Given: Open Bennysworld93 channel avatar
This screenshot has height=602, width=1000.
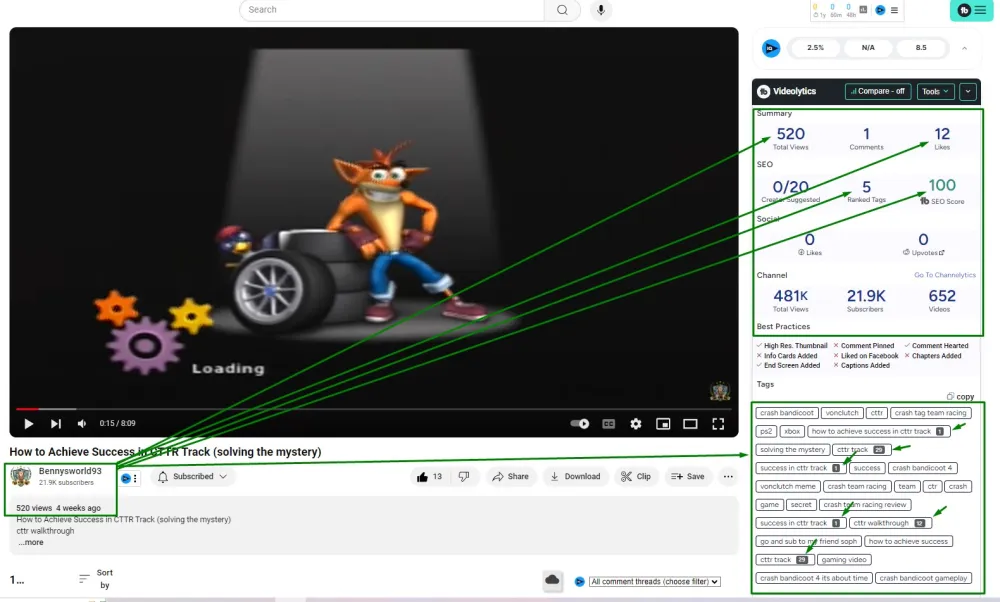Looking at the screenshot, I should [21, 476].
